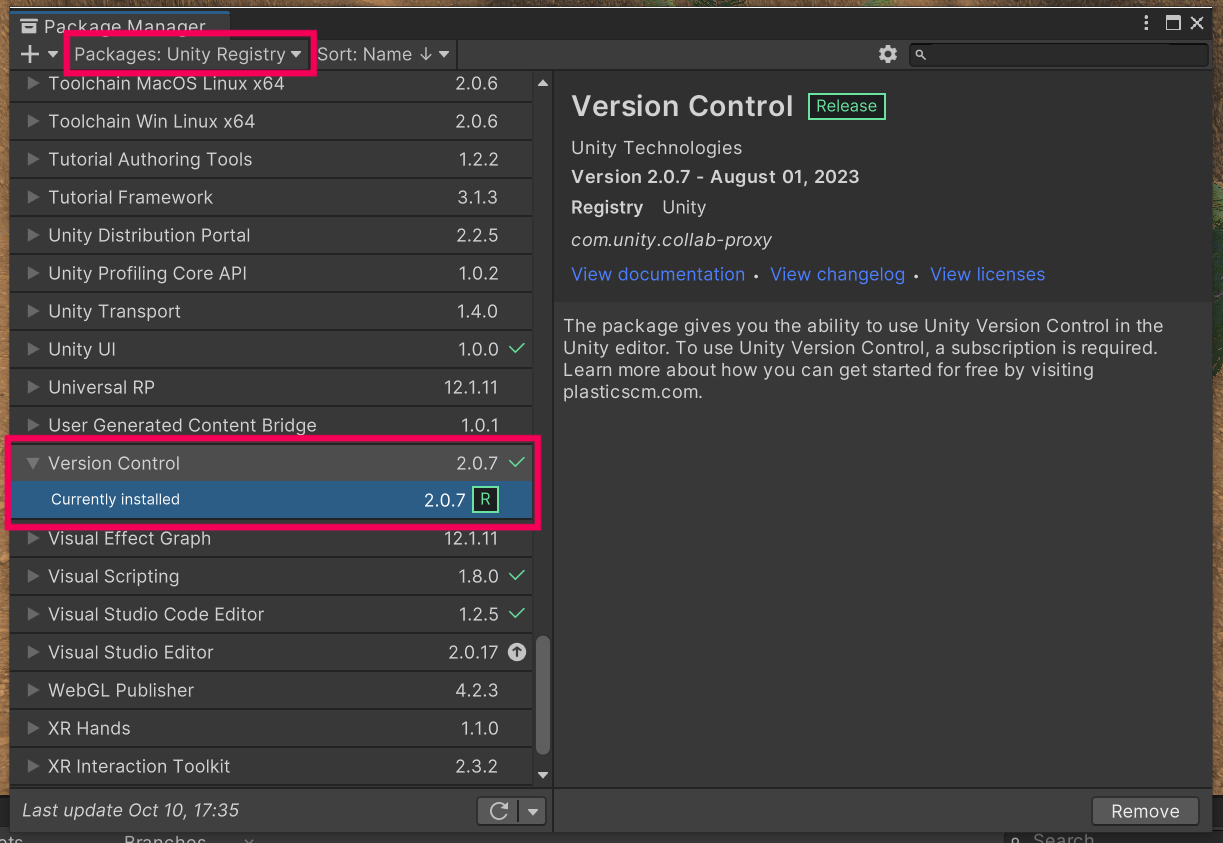Click the Remove button
Image resolution: width=1223 pixels, height=843 pixels.
[x=1145, y=811]
